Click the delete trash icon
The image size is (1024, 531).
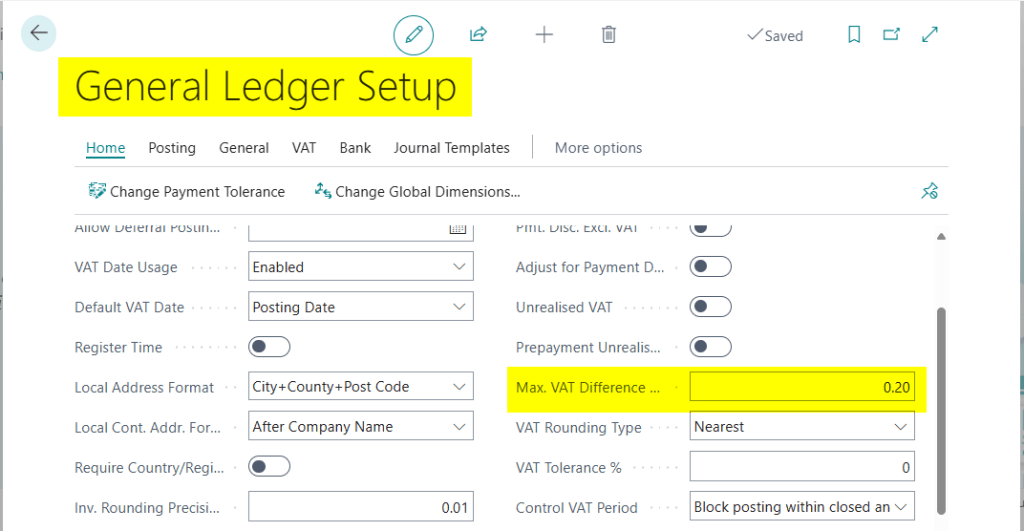(x=608, y=35)
